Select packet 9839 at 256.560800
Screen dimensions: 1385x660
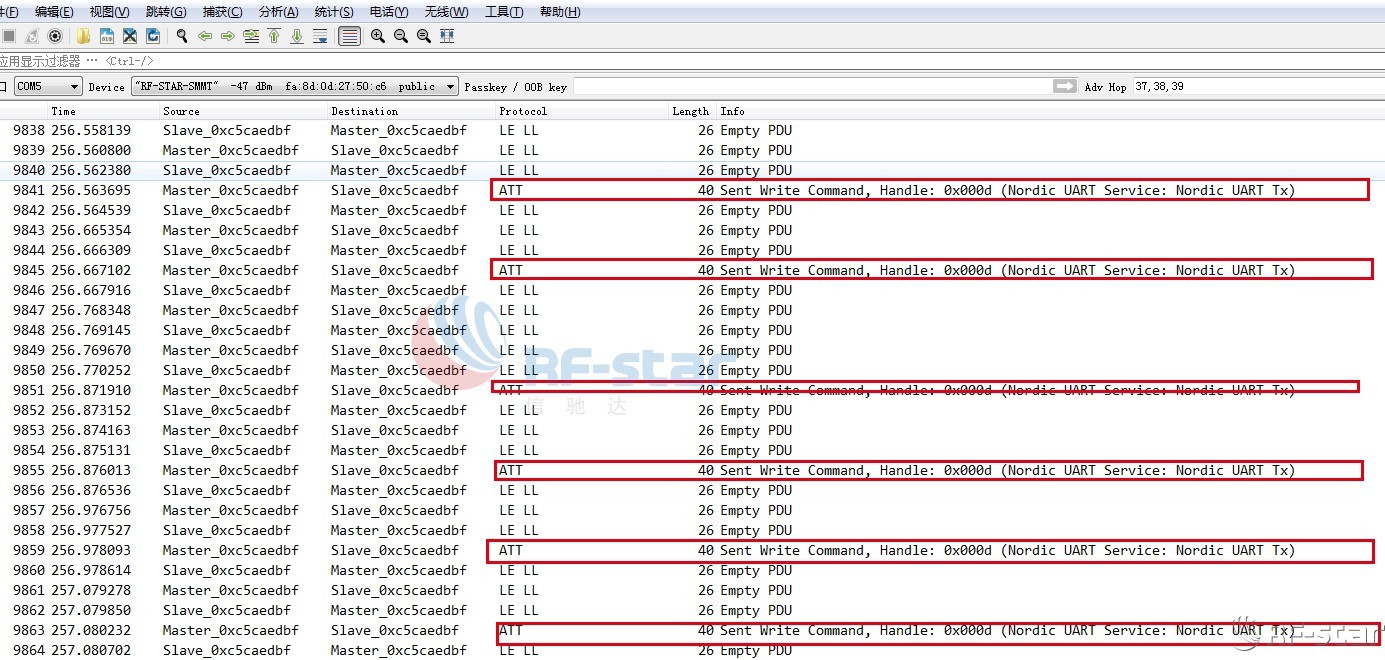pyautogui.click(x=692, y=150)
